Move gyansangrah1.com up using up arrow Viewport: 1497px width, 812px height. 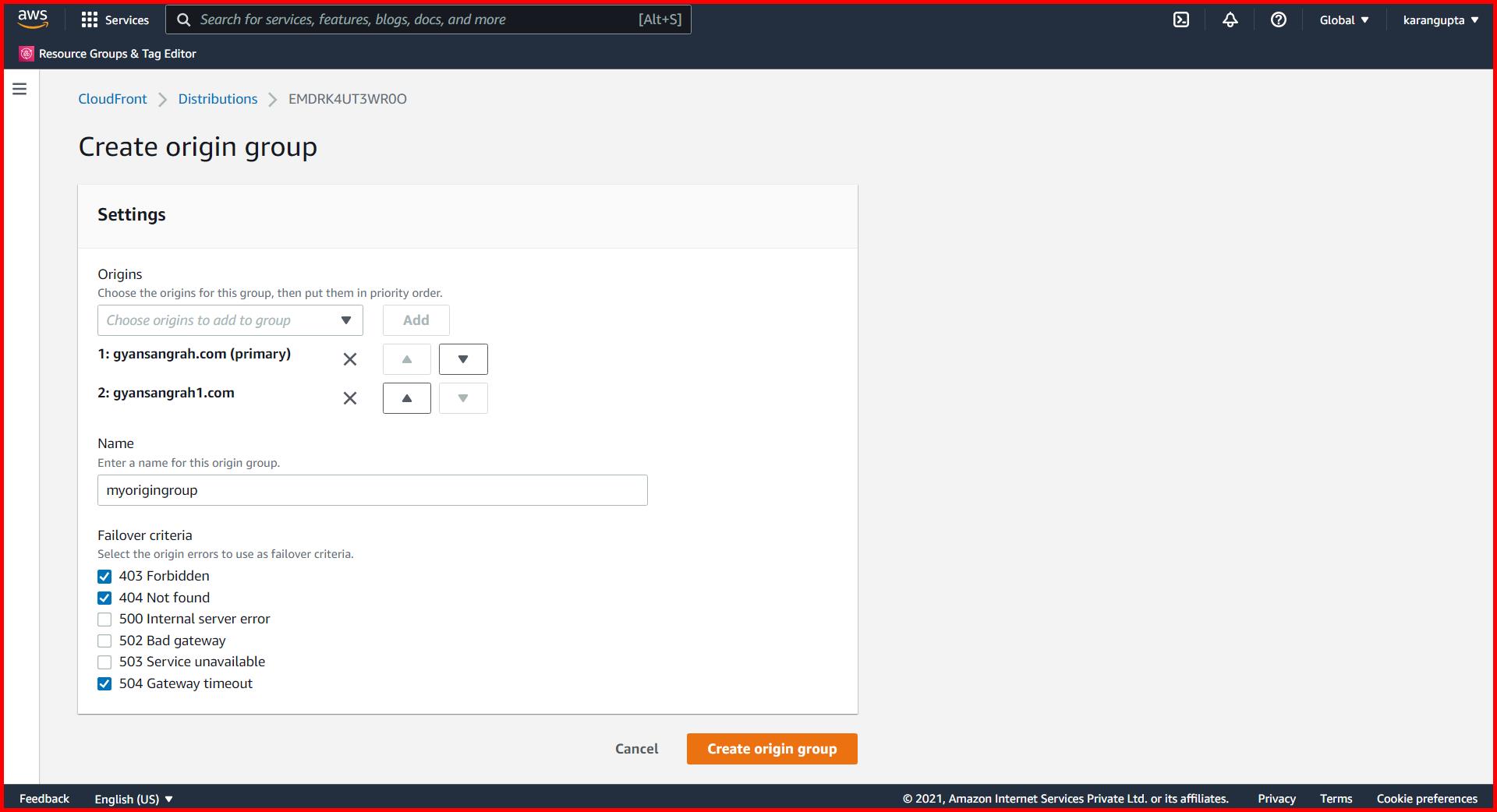406,398
